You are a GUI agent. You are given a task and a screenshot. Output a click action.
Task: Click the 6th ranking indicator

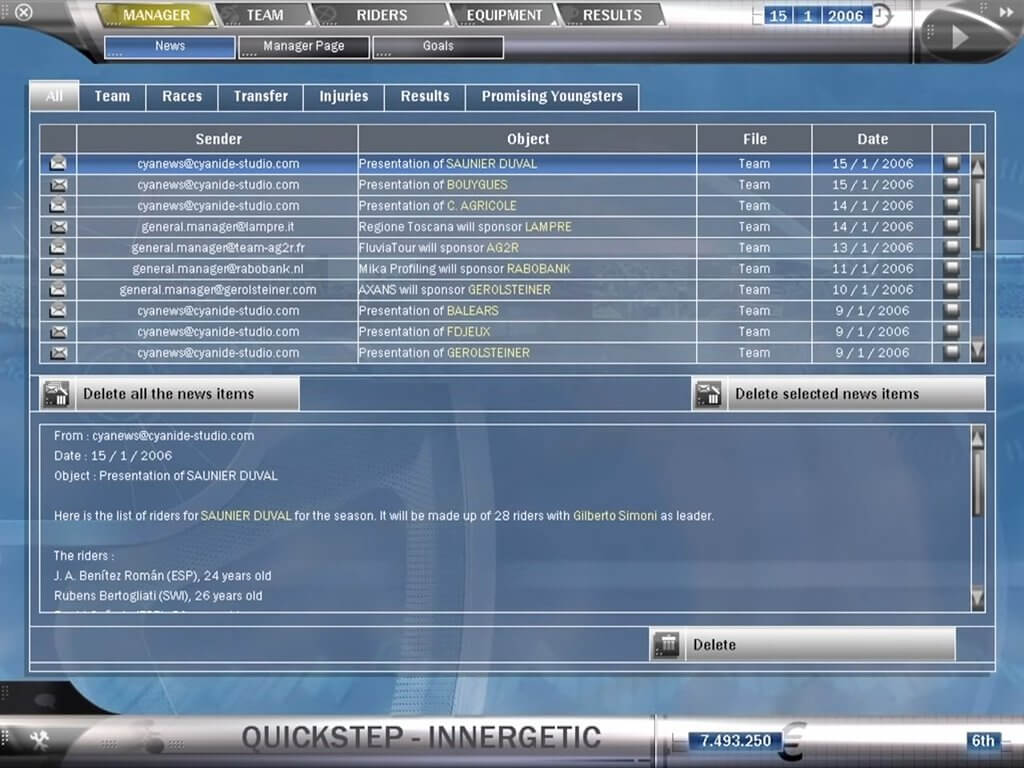pyautogui.click(x=982, y=741)
